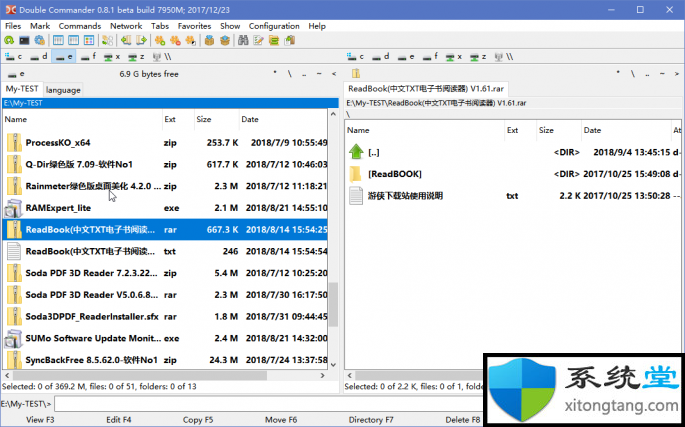Select the SyncBackFree 8.5.62.0 zip file
This screenshot has width=685, height=427.
165,360
